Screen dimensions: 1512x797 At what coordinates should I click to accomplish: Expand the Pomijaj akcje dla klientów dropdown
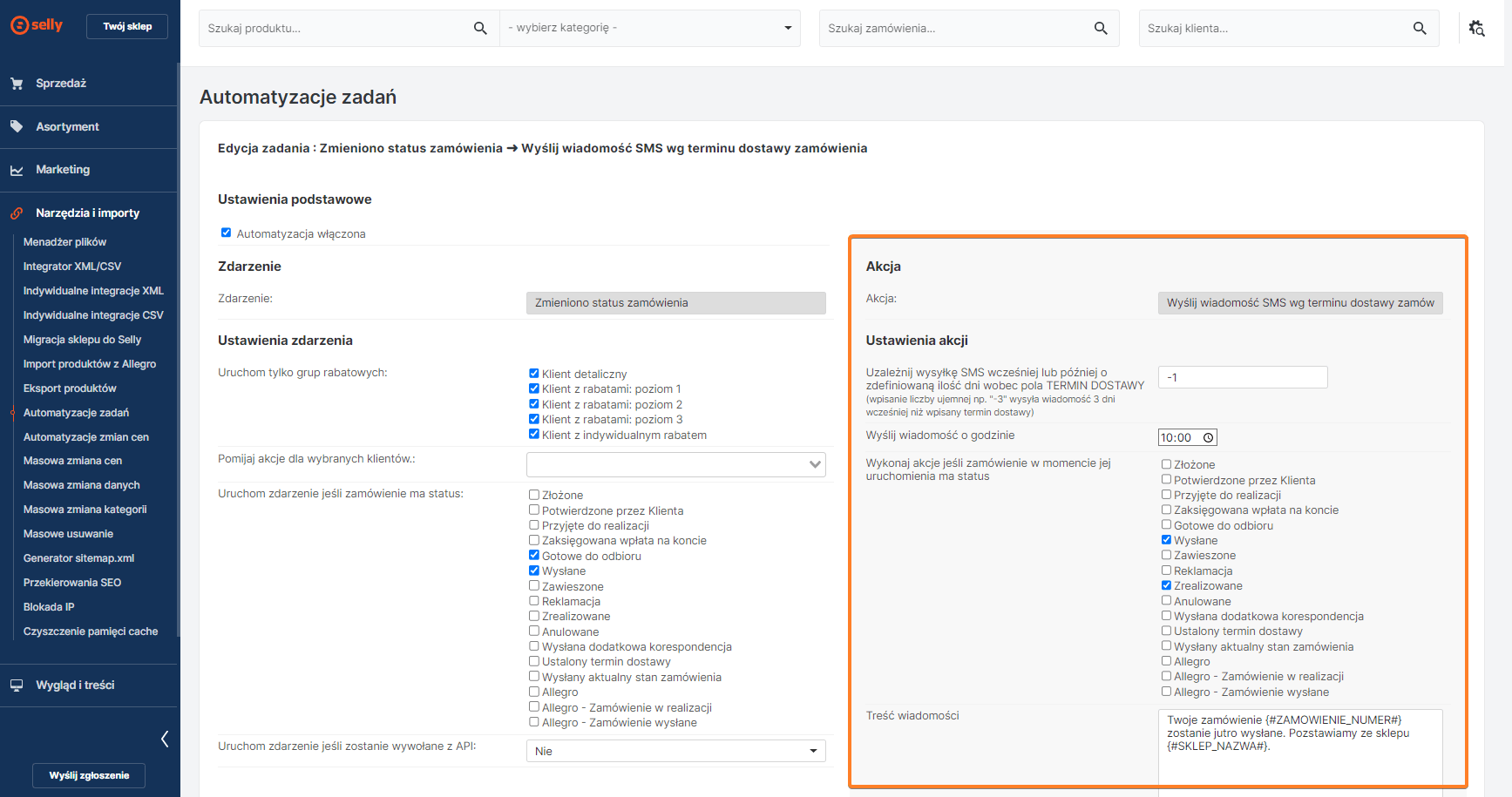[675, 464]
